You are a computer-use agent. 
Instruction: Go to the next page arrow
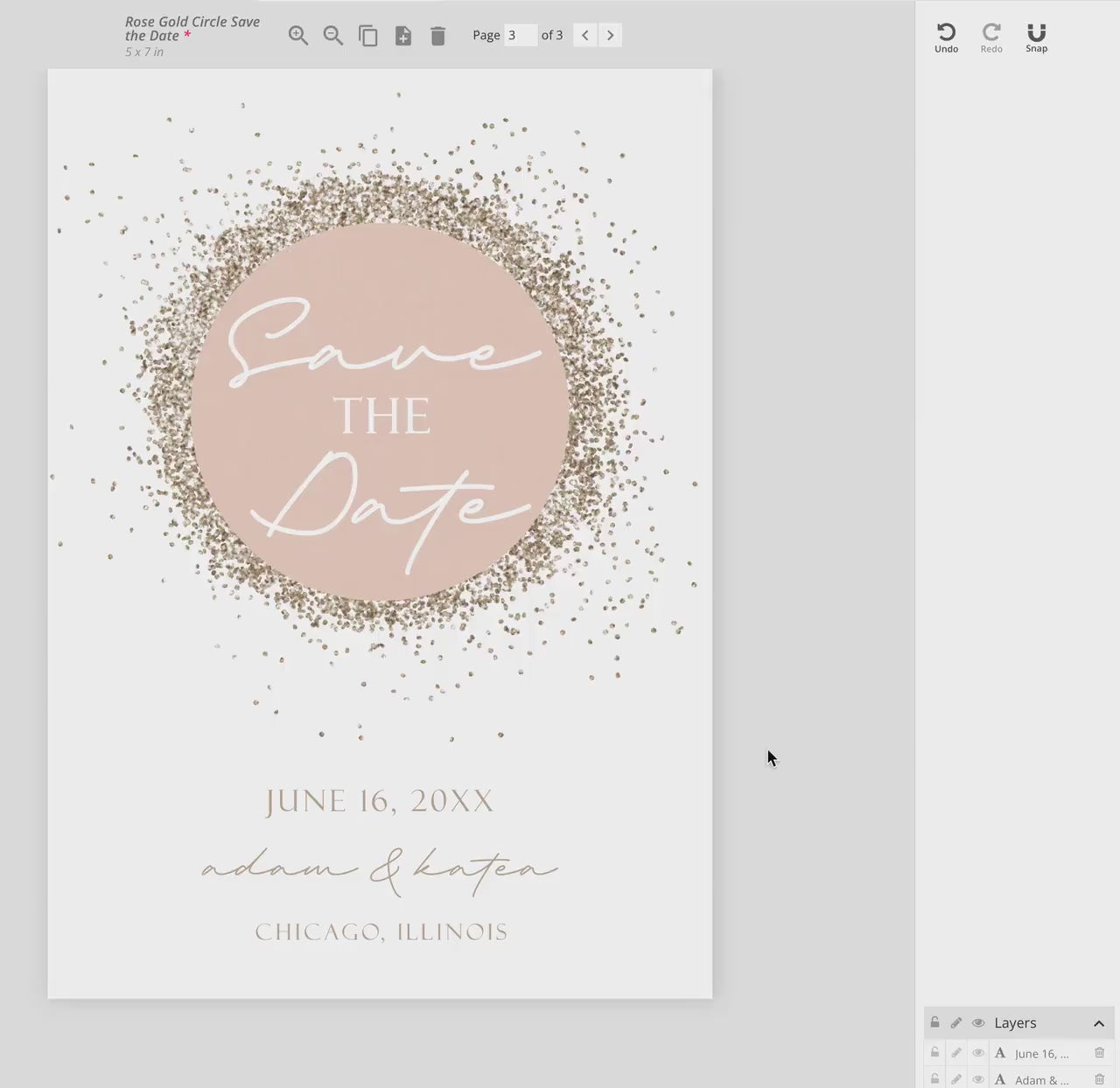611,36
